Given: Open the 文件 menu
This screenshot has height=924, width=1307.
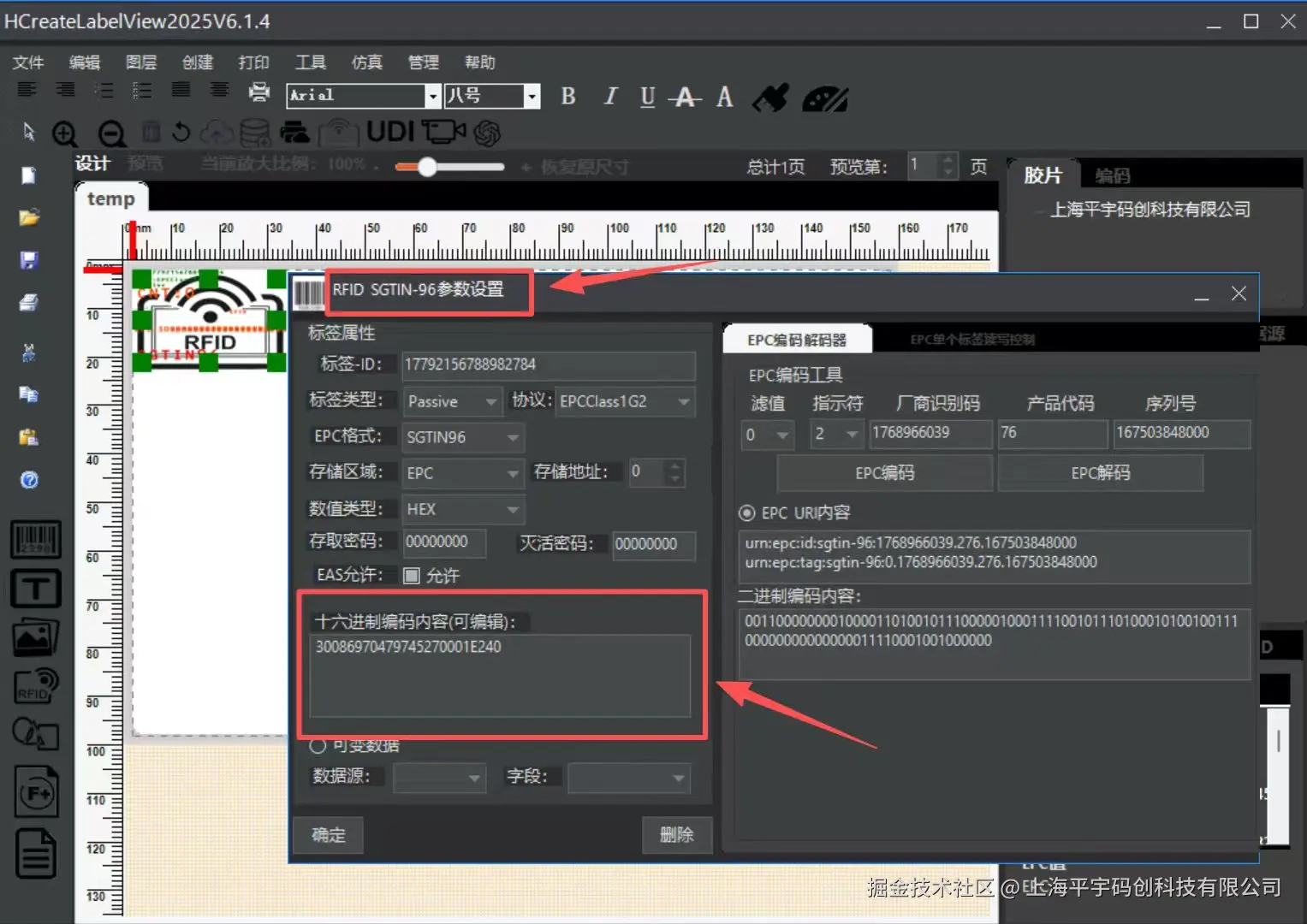Looking at the screenshot, I should point(27,62).
